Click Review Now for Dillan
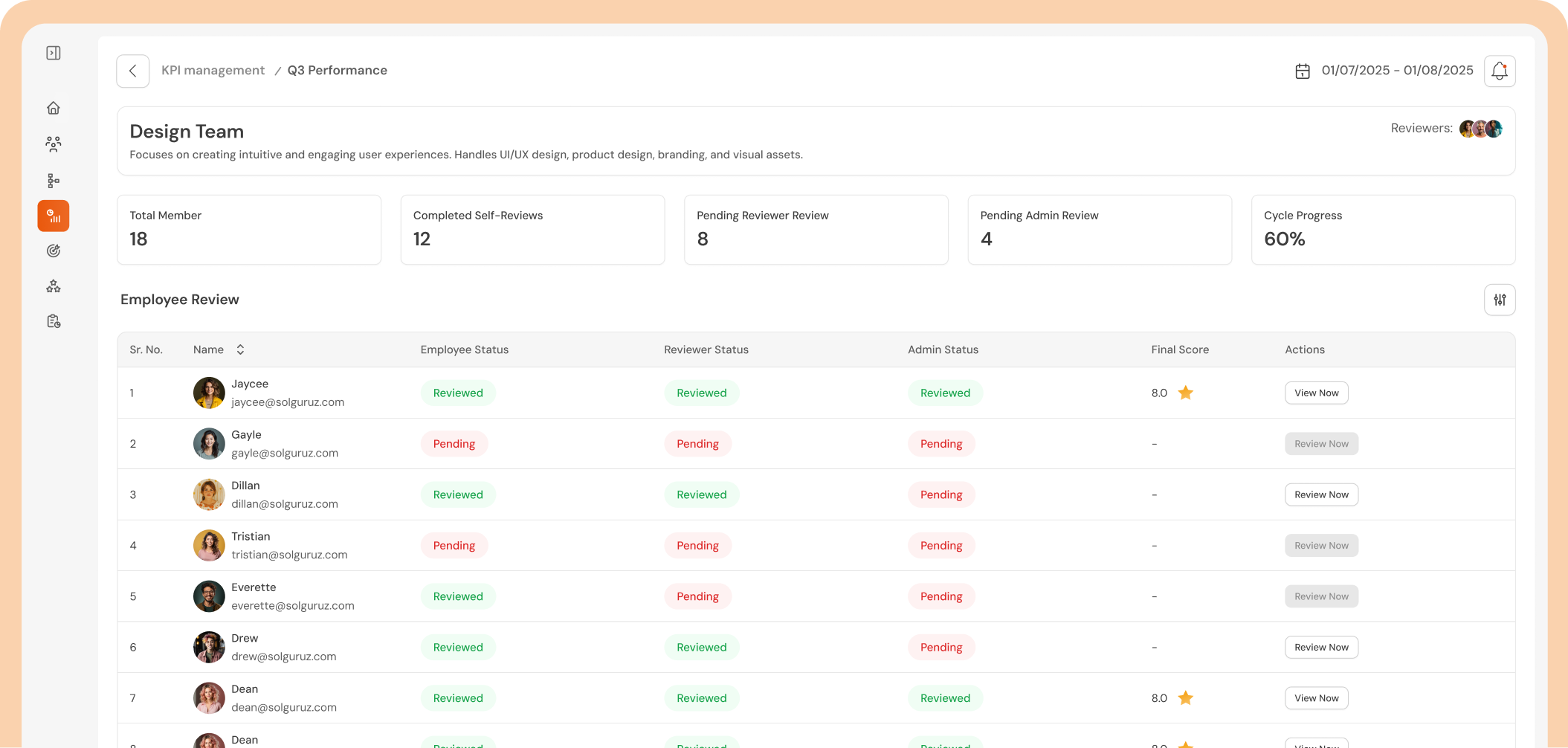This screenshot has height=748, width=1568. pos(1321,494)
